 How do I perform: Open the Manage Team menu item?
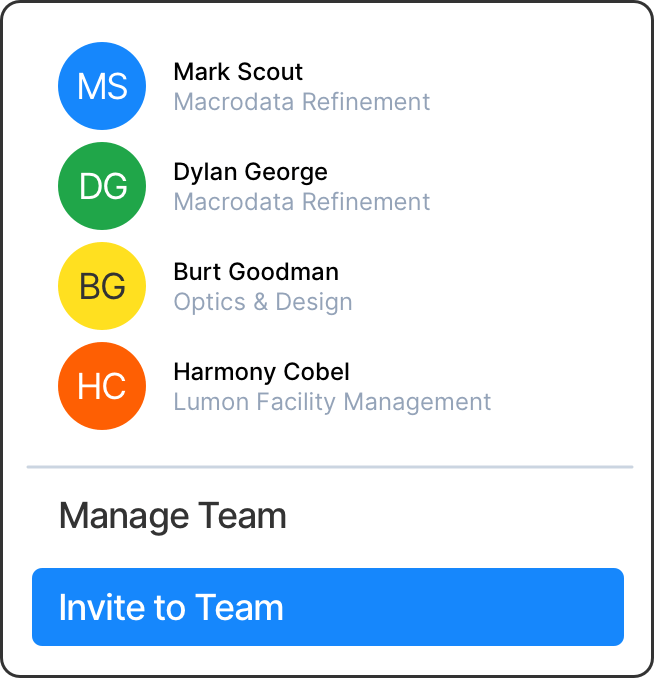pos(173,516)
